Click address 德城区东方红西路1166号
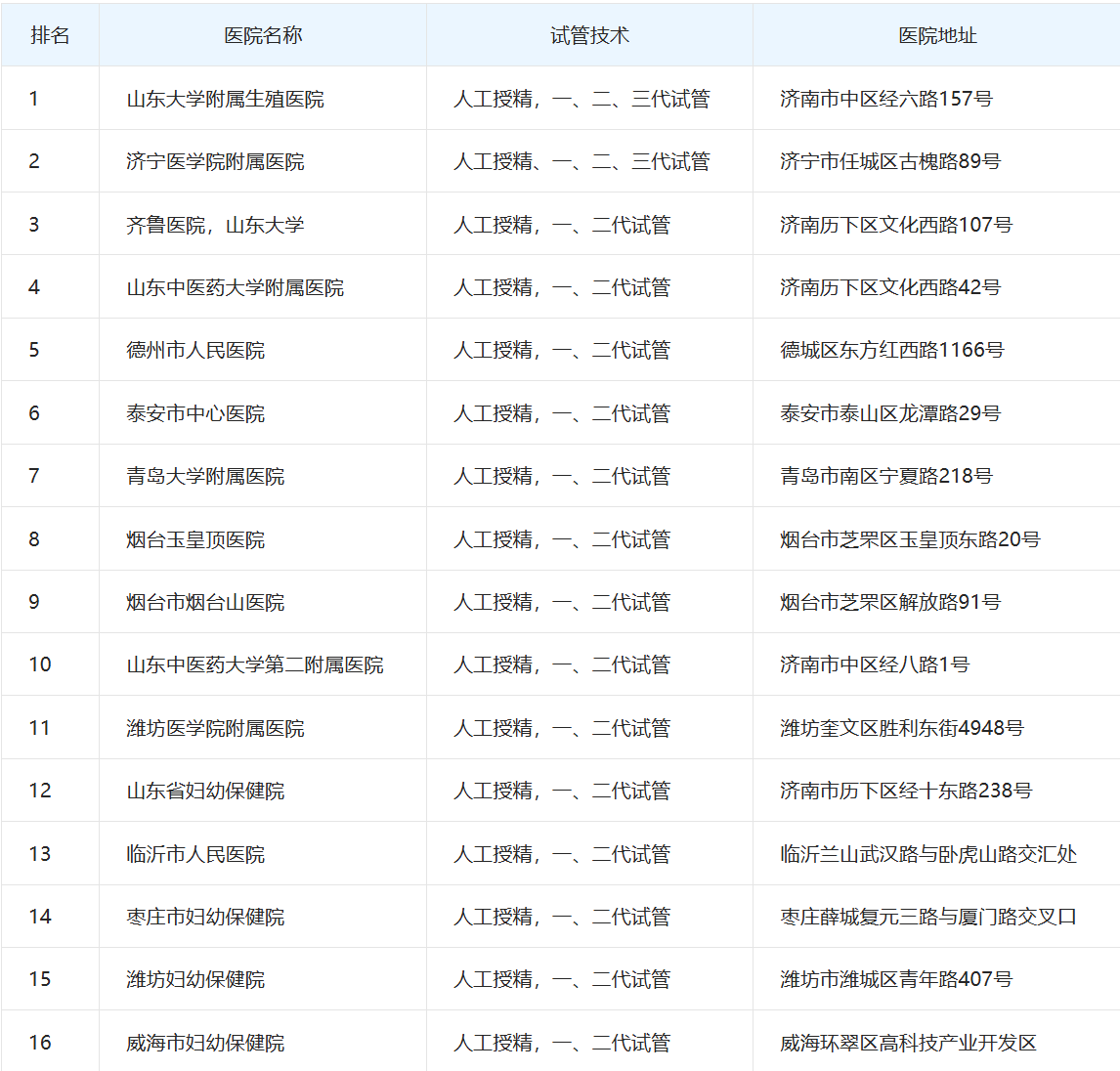1120x1071 pixels. (x=891, y=350)
